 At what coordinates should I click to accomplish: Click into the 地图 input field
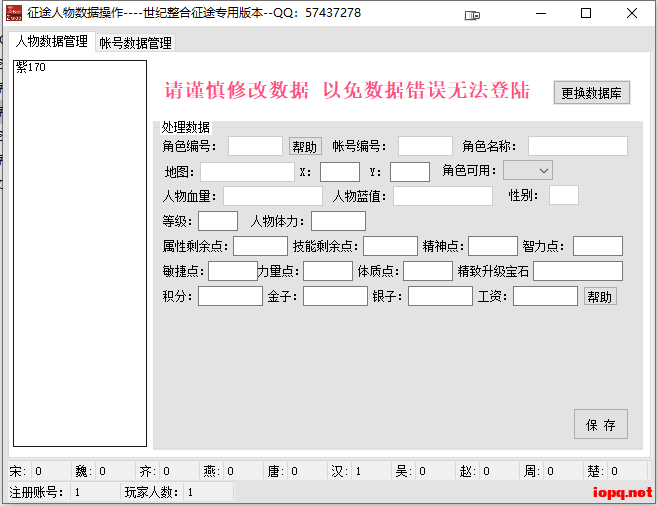(247, 172)
